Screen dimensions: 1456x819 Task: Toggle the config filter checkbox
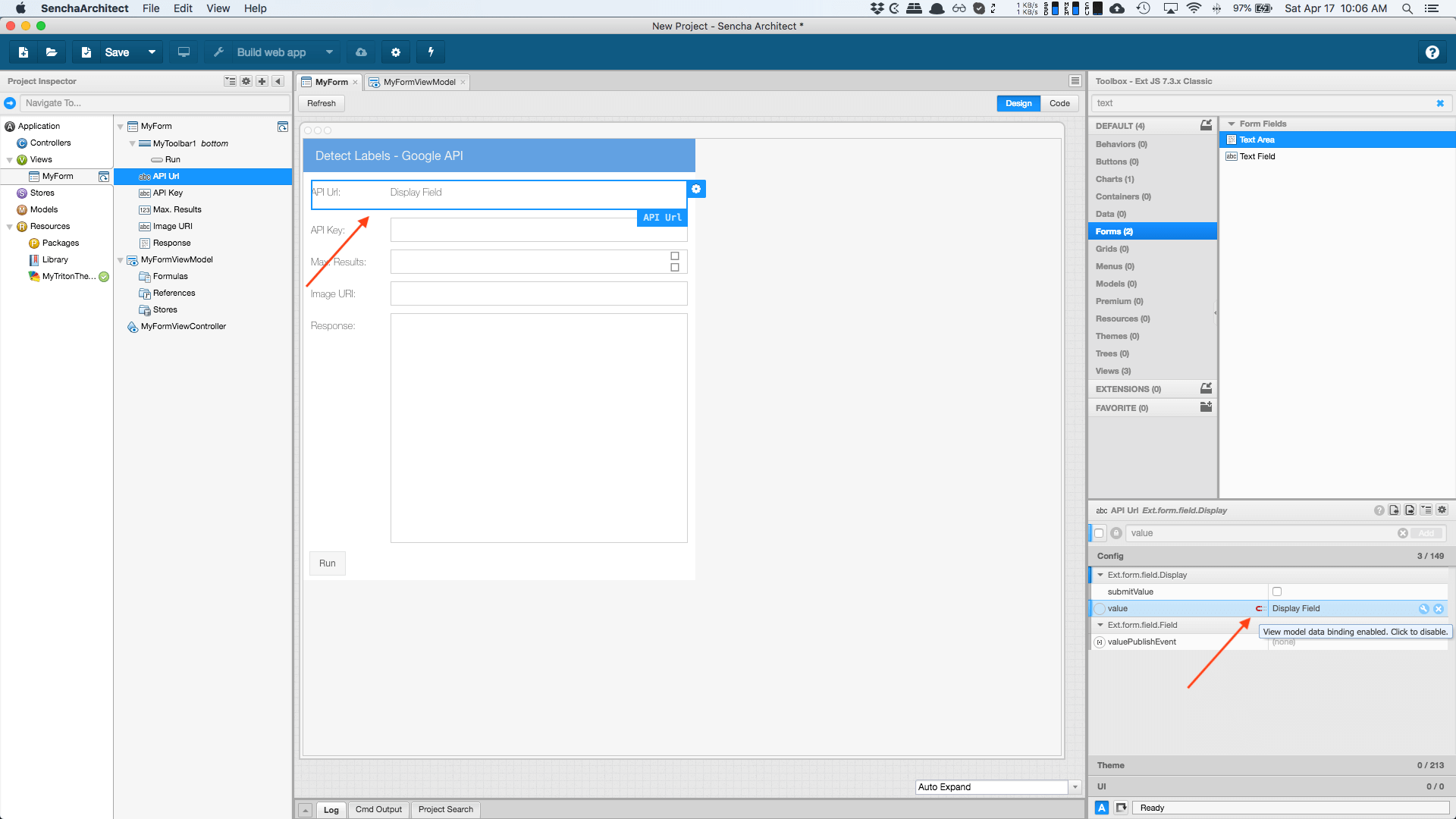coord(1099,533)
